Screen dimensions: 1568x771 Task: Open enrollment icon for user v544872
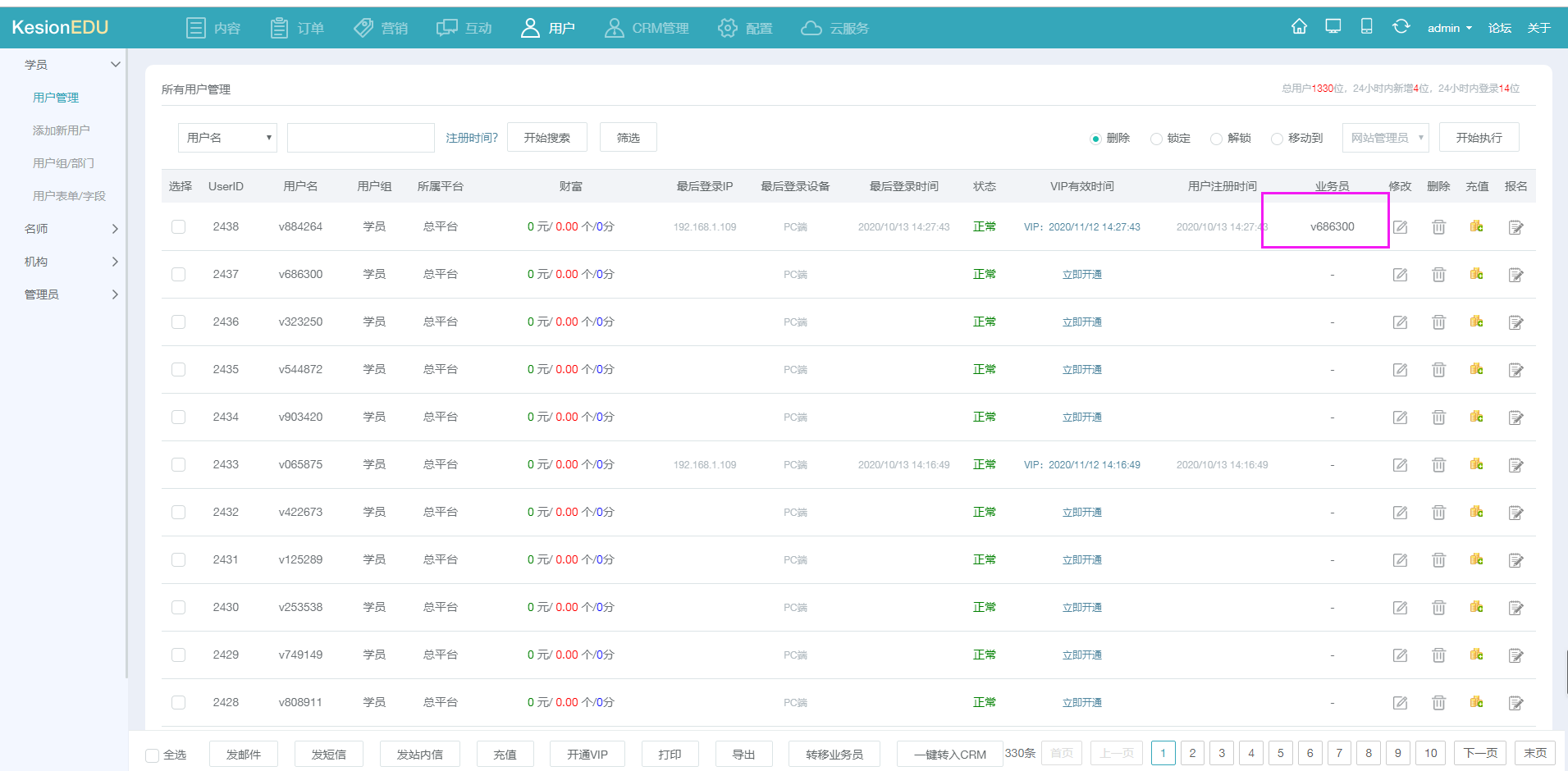[x=1515, y=370]
